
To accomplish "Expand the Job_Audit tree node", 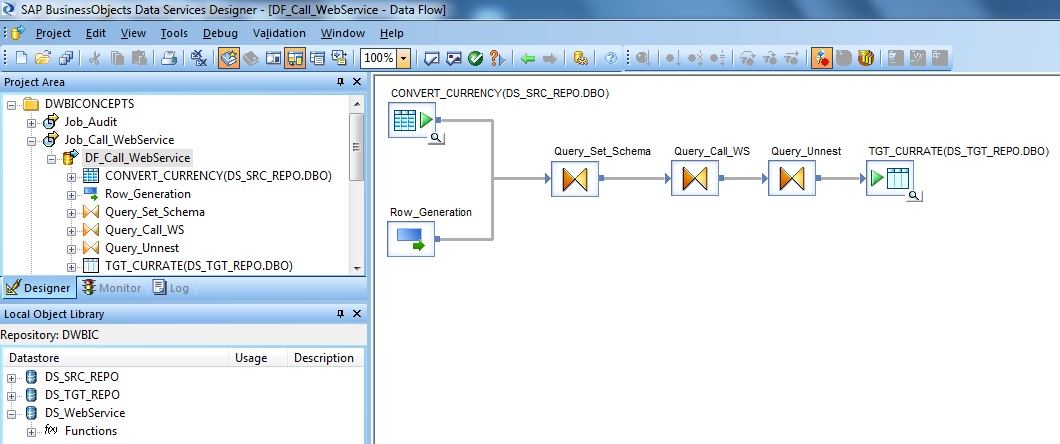I will pyautogui.click(x=31, y=123).
